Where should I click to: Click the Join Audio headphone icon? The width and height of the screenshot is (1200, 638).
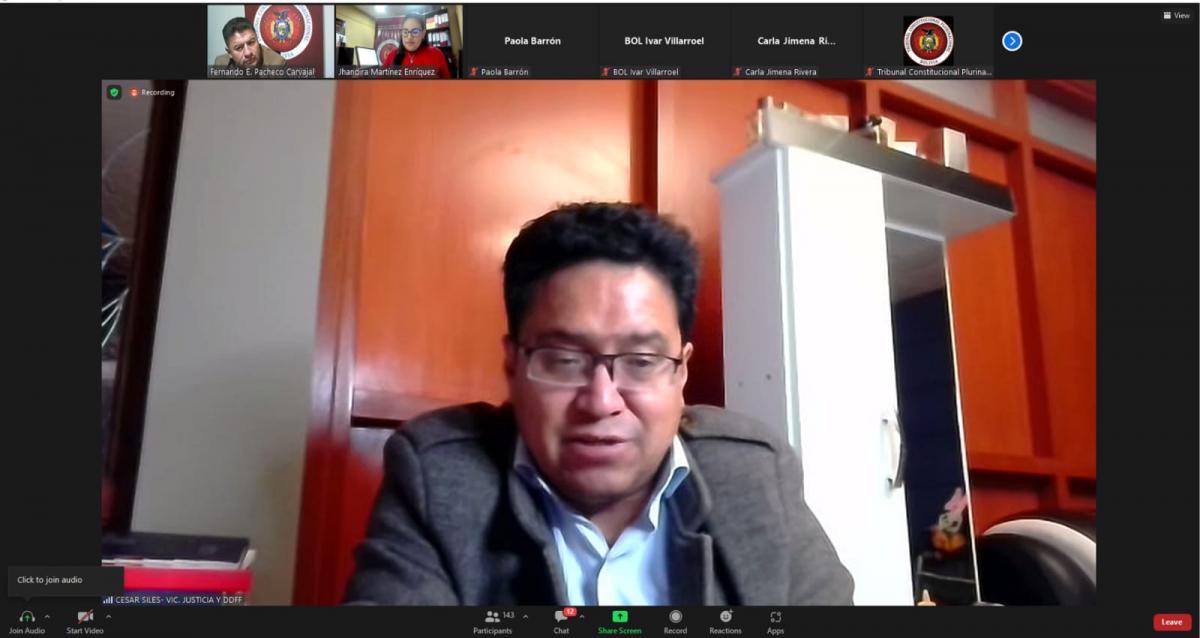(x=27, y=616)
